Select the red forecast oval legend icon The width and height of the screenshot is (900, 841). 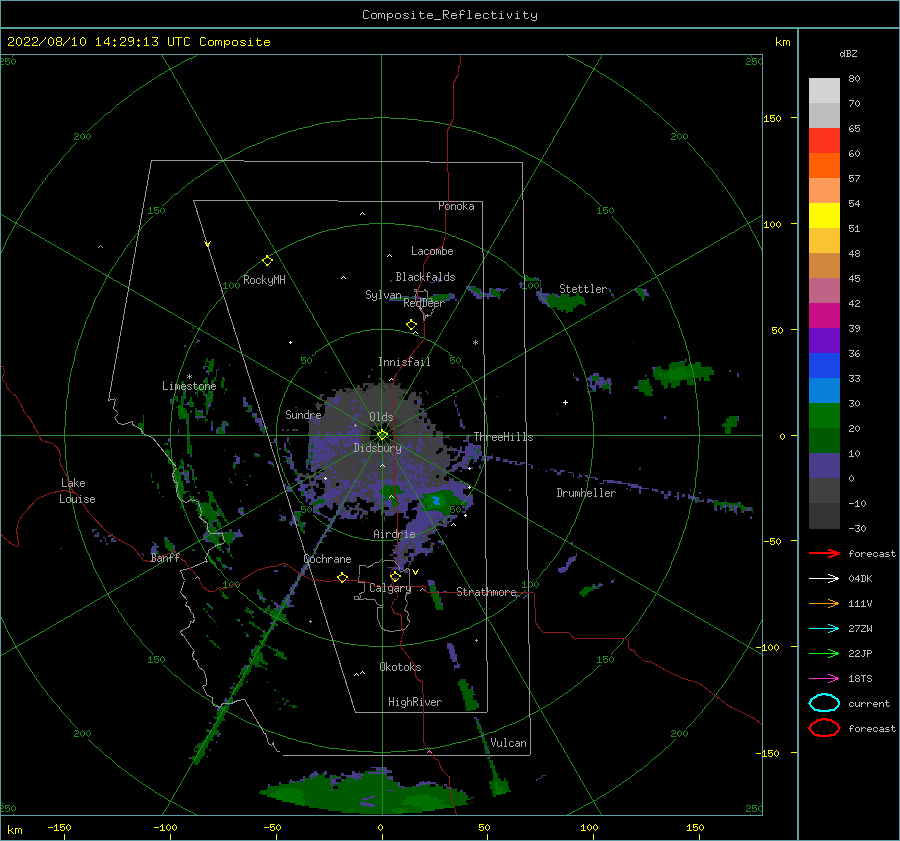click(824, 728)
